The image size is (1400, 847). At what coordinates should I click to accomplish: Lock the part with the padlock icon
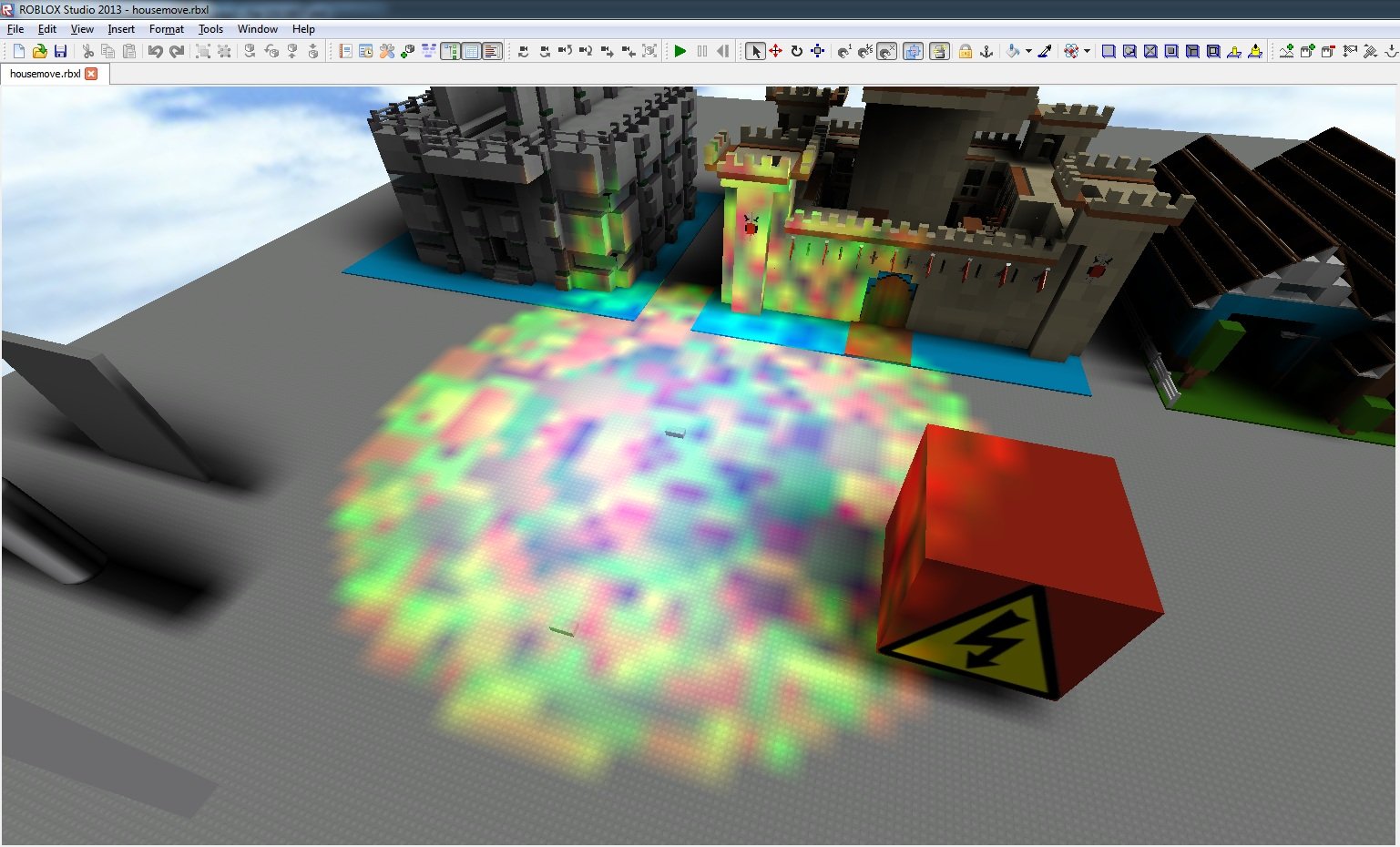tap(966, 51)
